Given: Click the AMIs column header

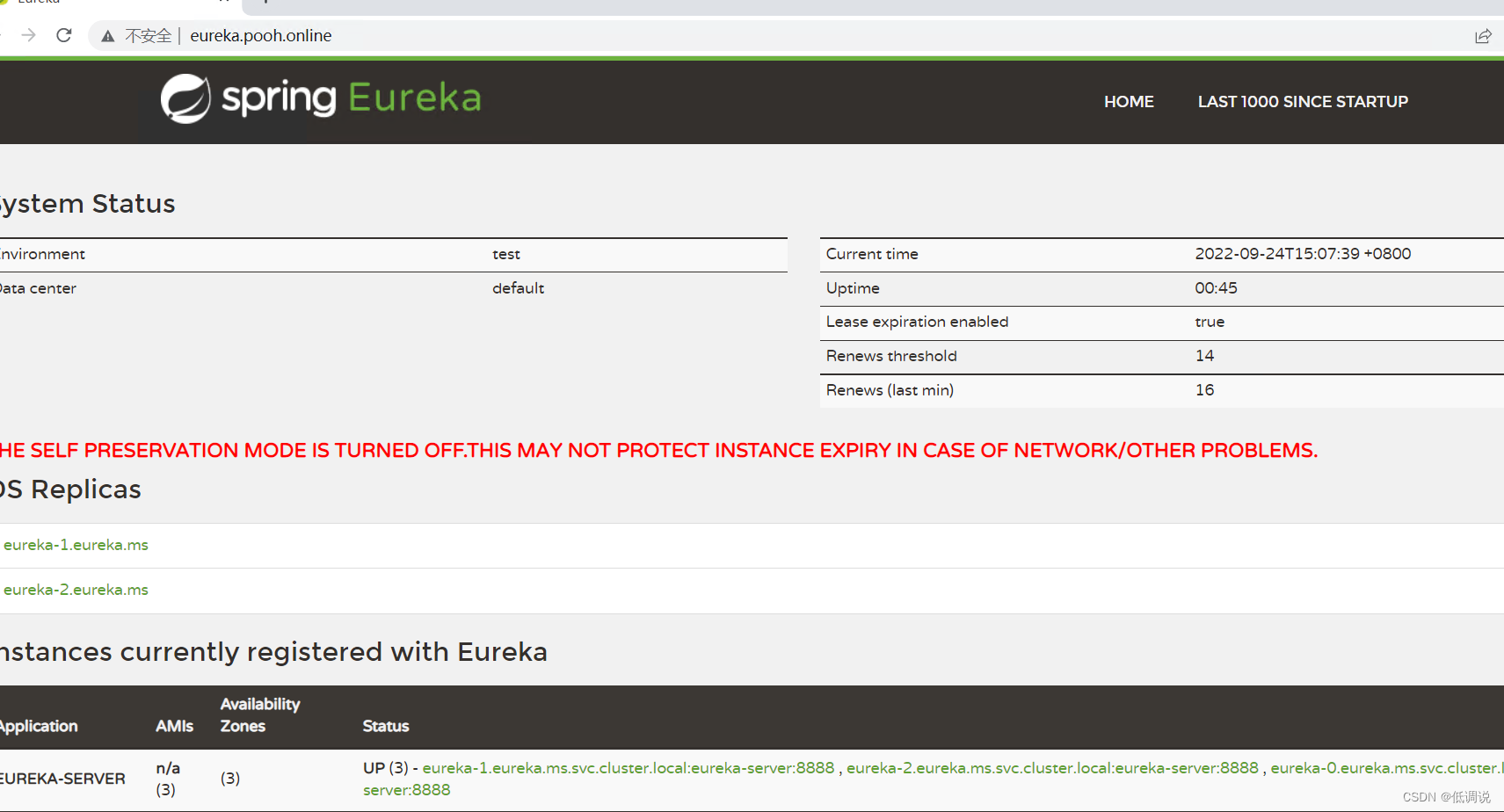Looking at the screenshot, I should click(174, 726).
